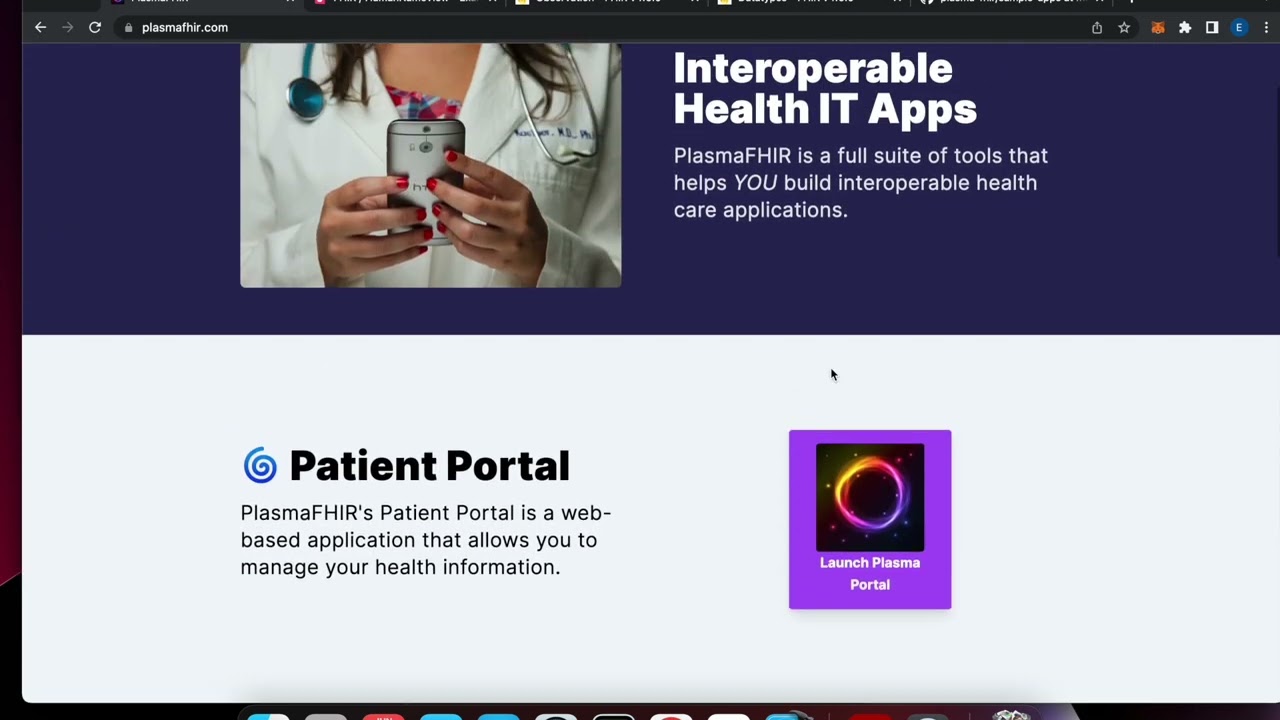
Task: Open the profile avatar labeled E
Action: [1239, 28]
